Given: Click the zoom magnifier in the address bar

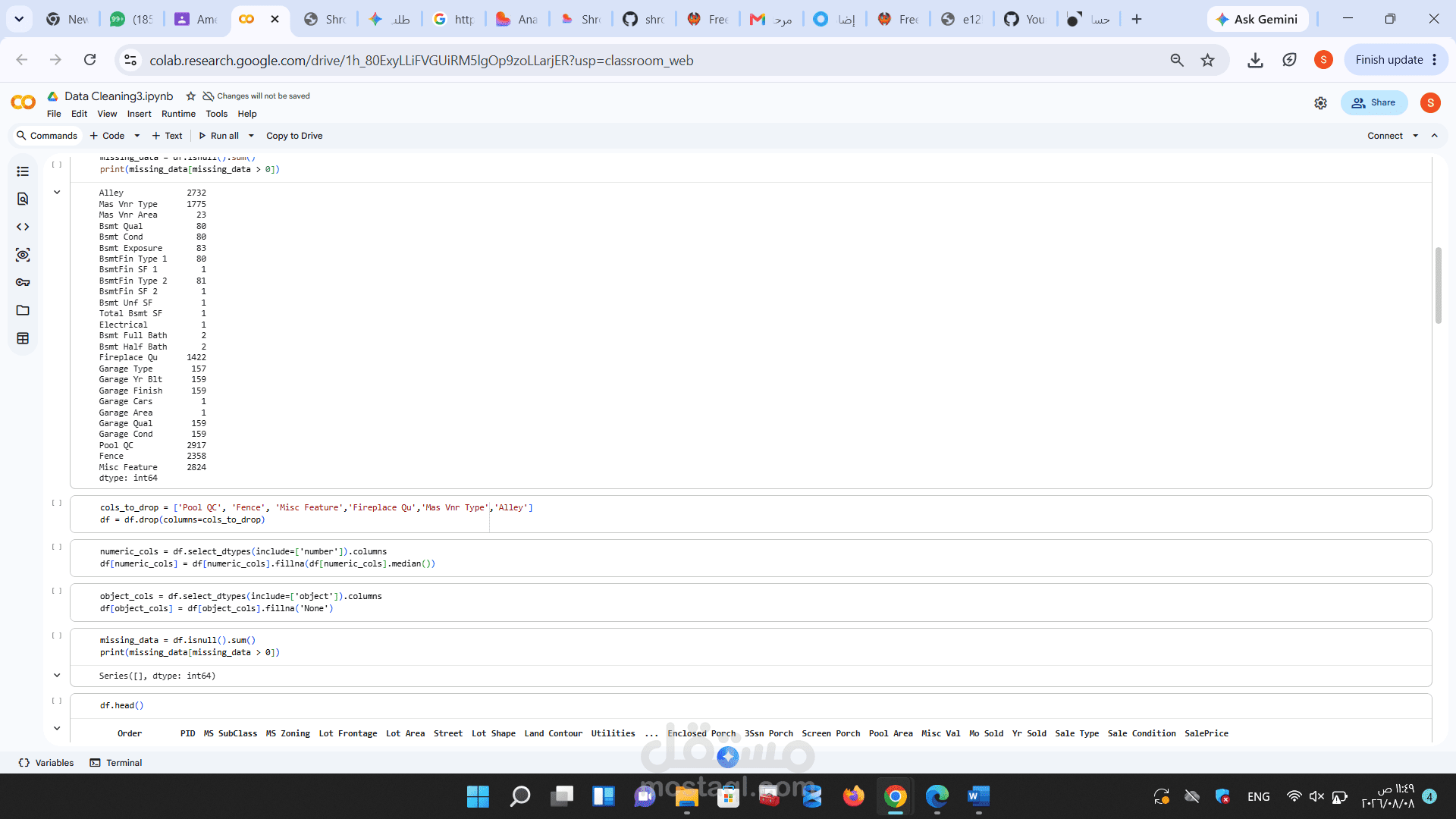Looking at the screenshot, I should pyautogui.click(x=1177, y=60).
